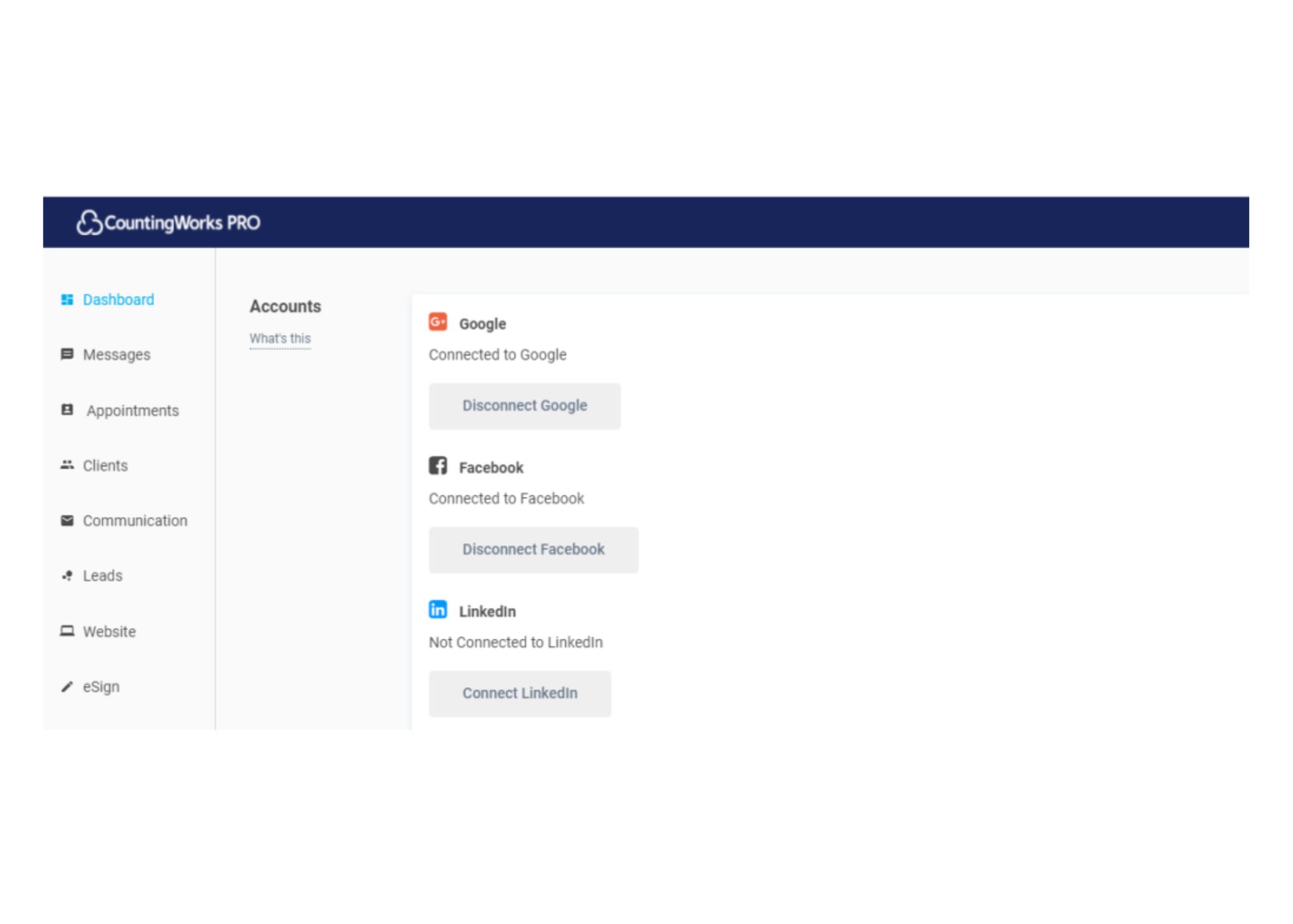Open the Dashboard menu item
This screenshot has height=924, width=1293.
point(118,299)
